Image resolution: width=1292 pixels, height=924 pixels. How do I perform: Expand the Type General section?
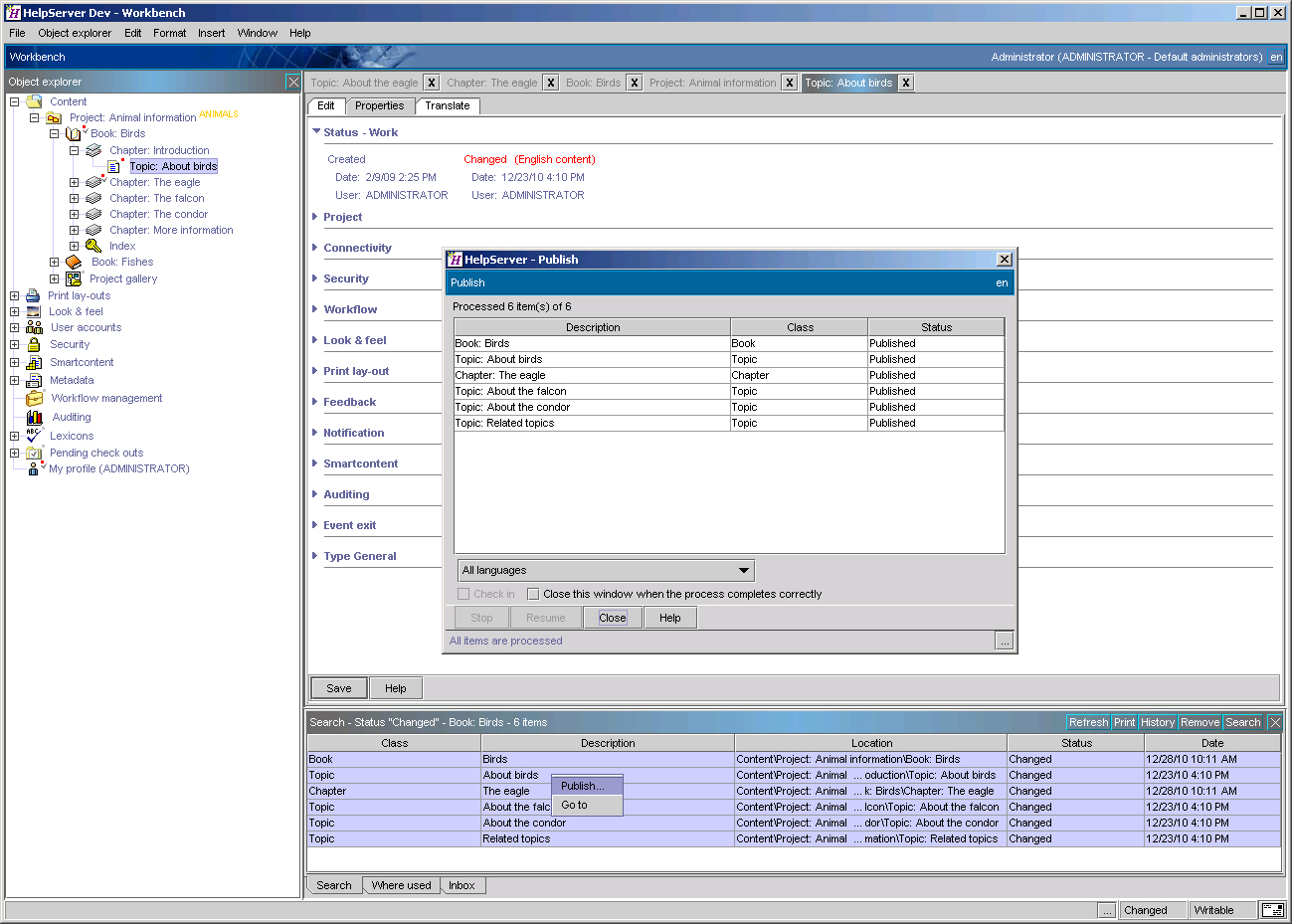315,555
